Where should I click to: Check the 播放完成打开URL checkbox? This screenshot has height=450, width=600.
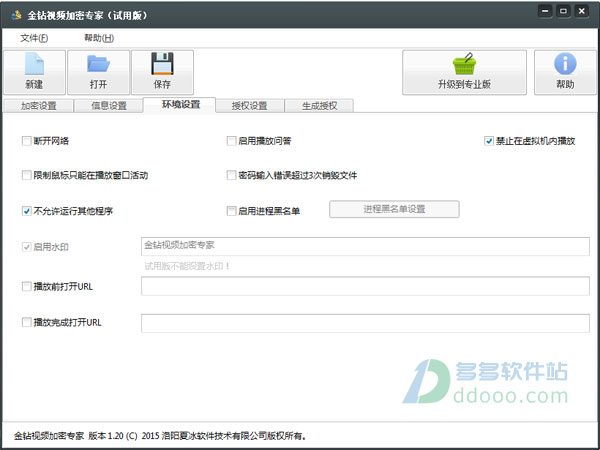[26, 322]
